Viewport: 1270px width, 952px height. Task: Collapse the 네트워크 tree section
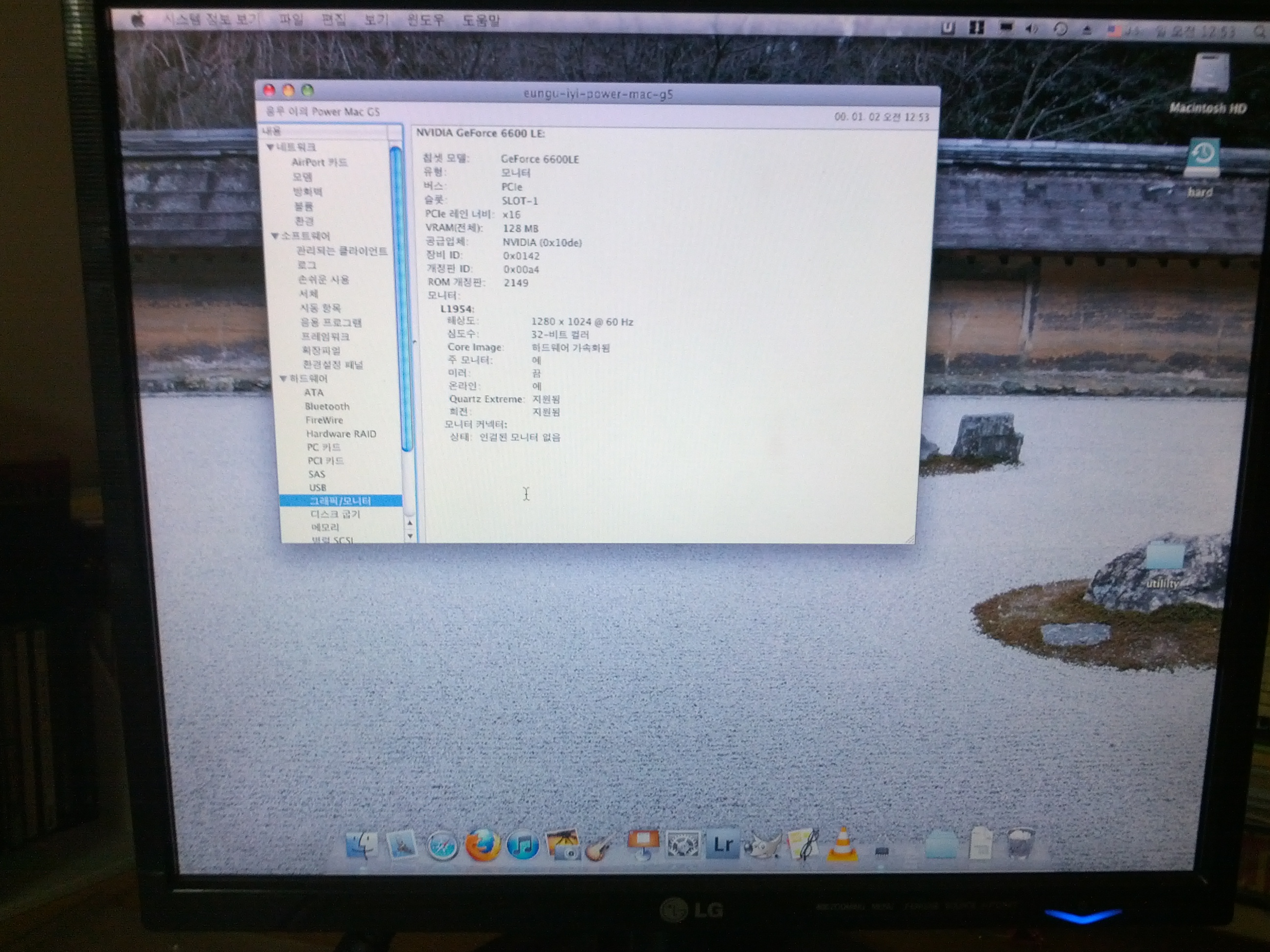coord(270,147)
